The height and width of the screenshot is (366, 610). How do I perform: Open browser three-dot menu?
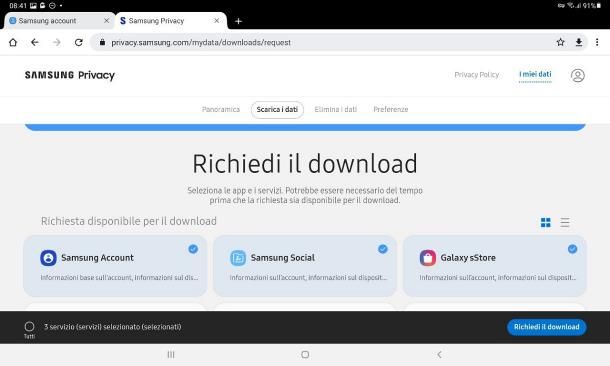(x=597, y=42)
